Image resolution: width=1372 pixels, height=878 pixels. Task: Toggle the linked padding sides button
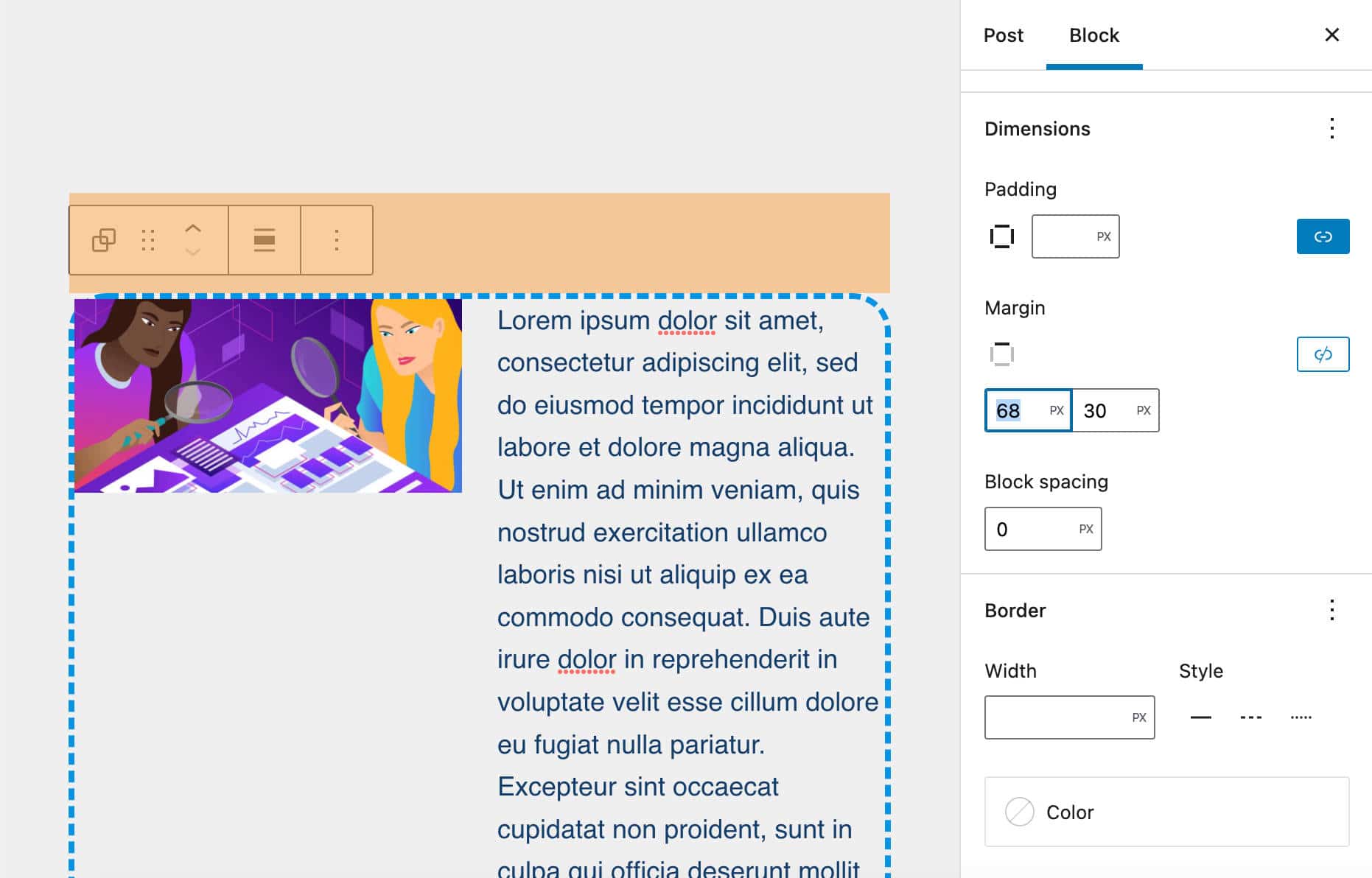click(1323, 236)
